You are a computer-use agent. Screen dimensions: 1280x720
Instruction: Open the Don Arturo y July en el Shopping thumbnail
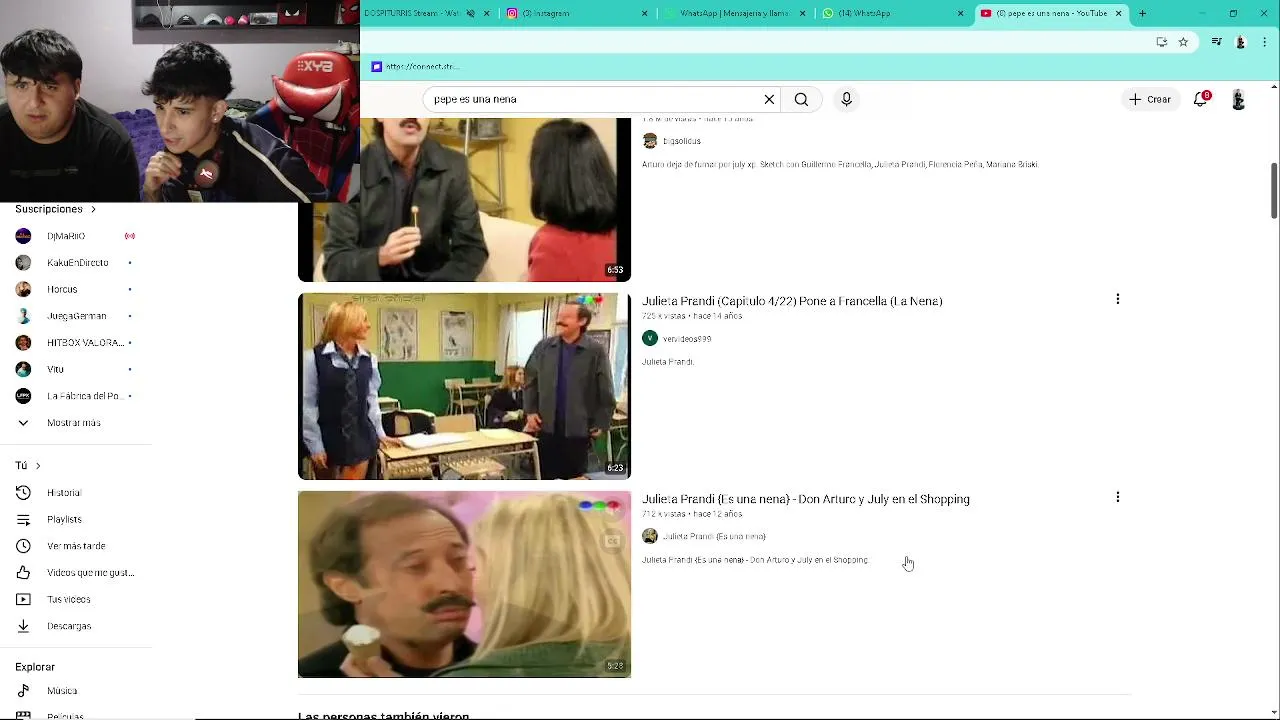(x=464, y=584)
